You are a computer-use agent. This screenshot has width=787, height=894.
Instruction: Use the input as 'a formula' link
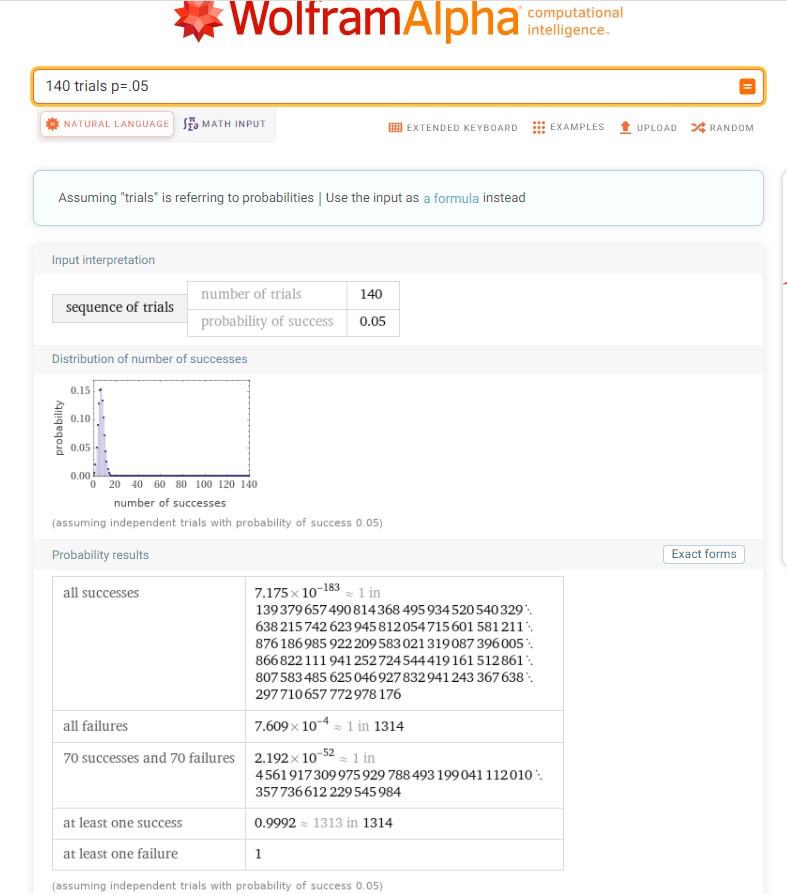(x=451, y=198)
